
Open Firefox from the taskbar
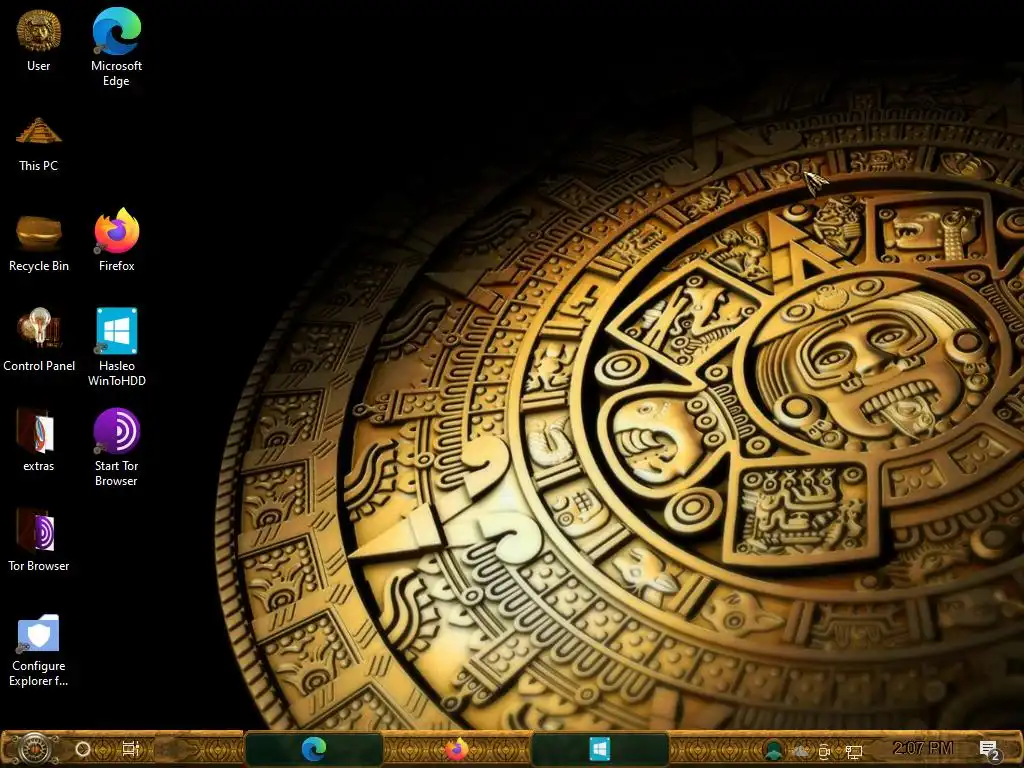[x=456, y=749]
